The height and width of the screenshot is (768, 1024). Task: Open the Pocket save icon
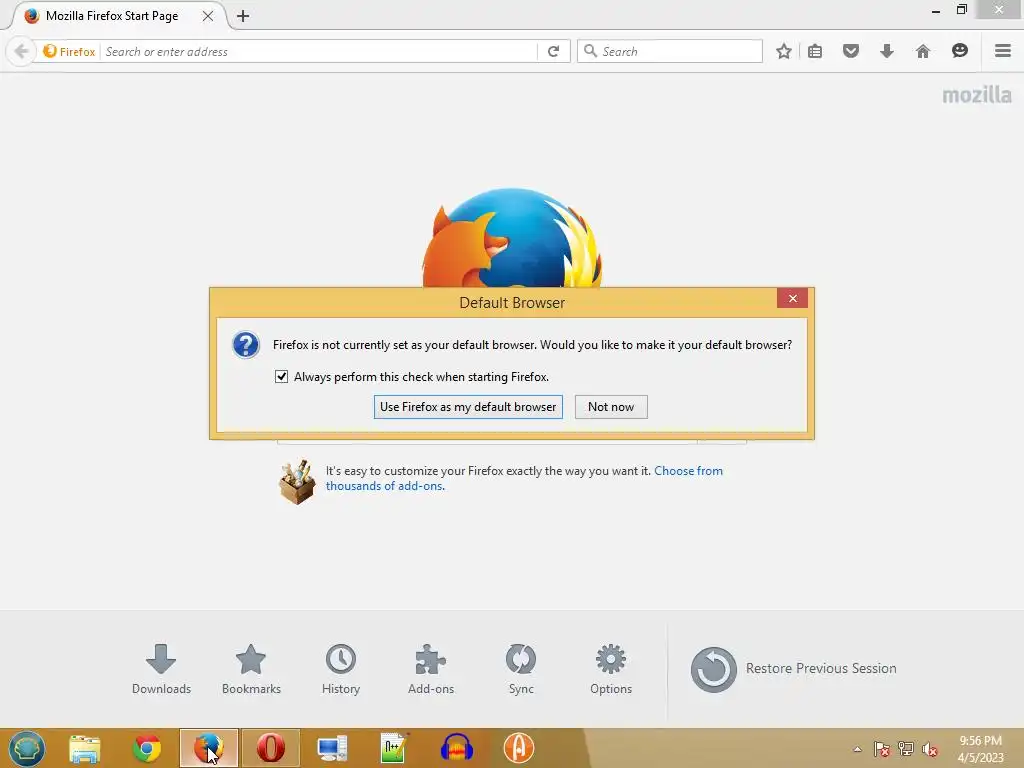coord(850,51)
